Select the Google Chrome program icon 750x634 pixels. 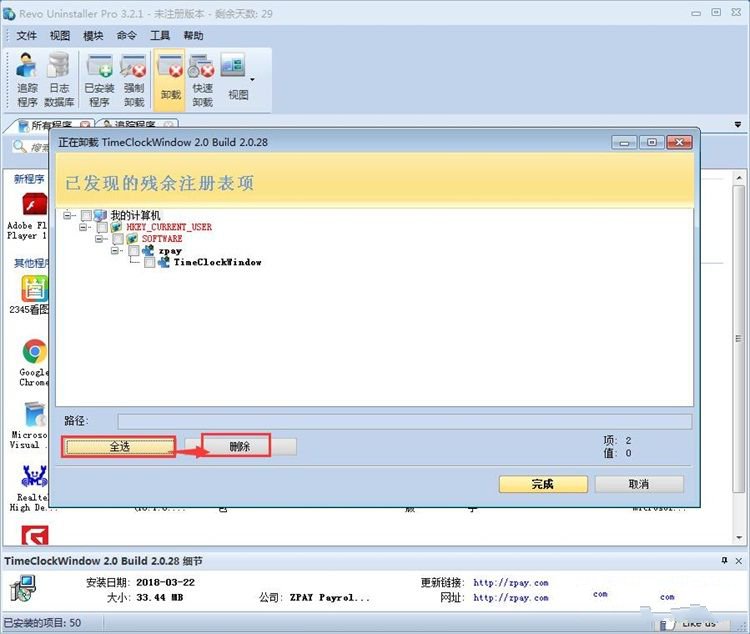coord(34,351)
